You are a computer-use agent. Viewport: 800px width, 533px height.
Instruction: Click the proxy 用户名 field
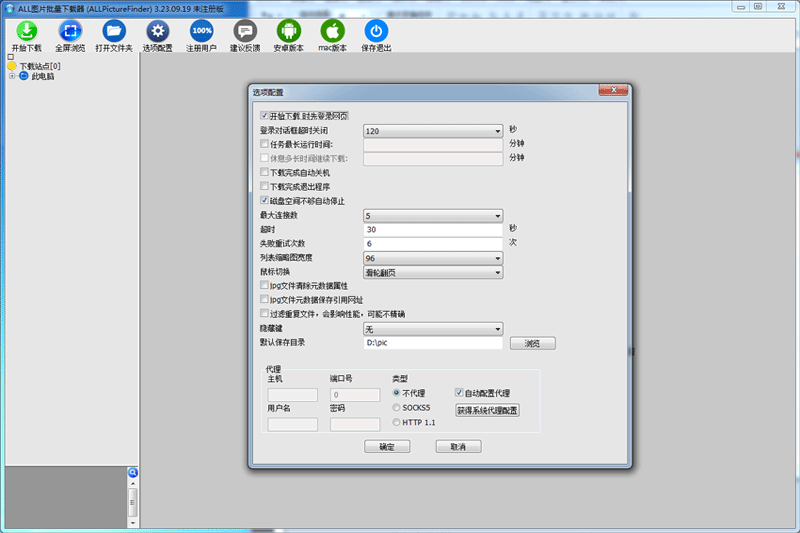click(292, 424)
